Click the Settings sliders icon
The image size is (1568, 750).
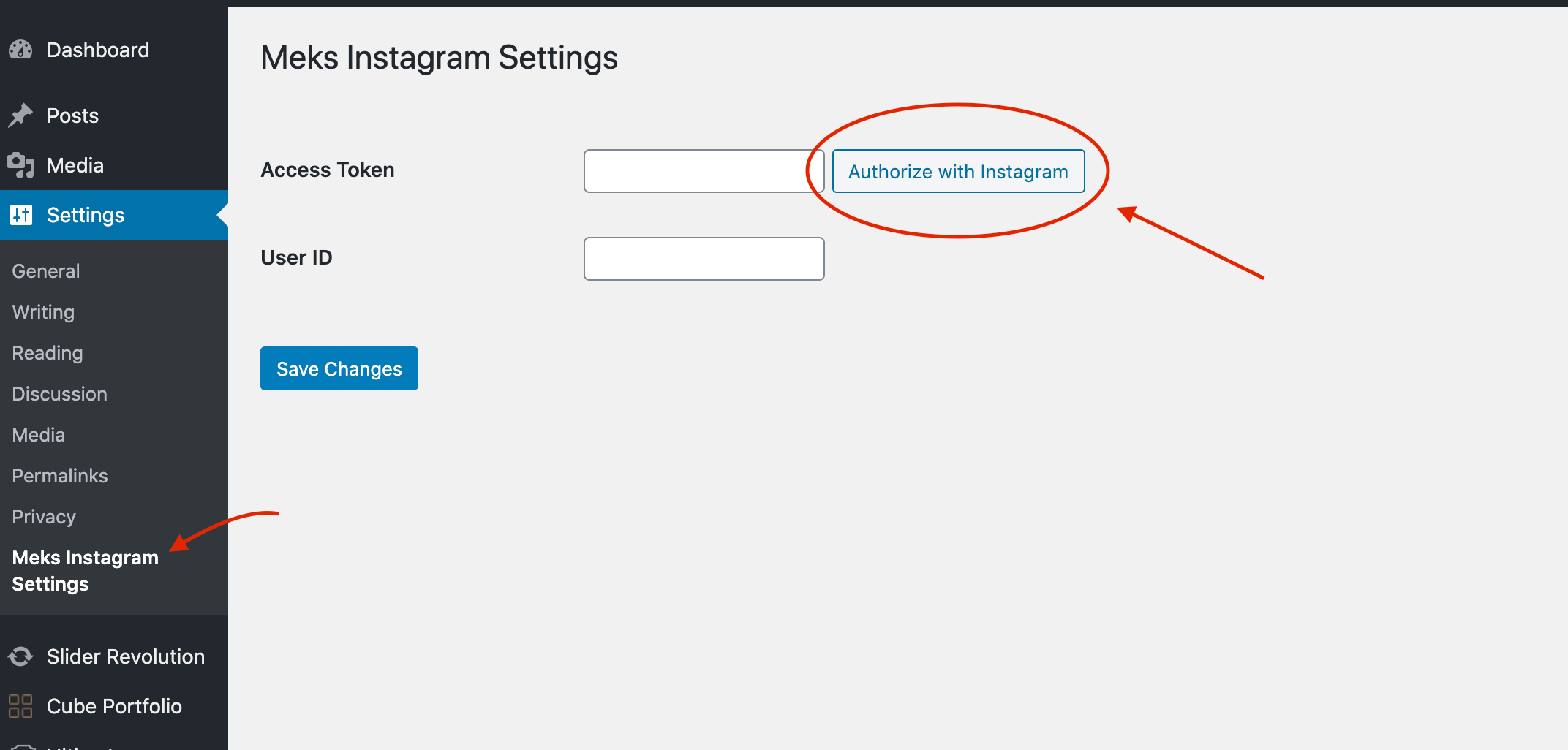(x=21, y=215)
